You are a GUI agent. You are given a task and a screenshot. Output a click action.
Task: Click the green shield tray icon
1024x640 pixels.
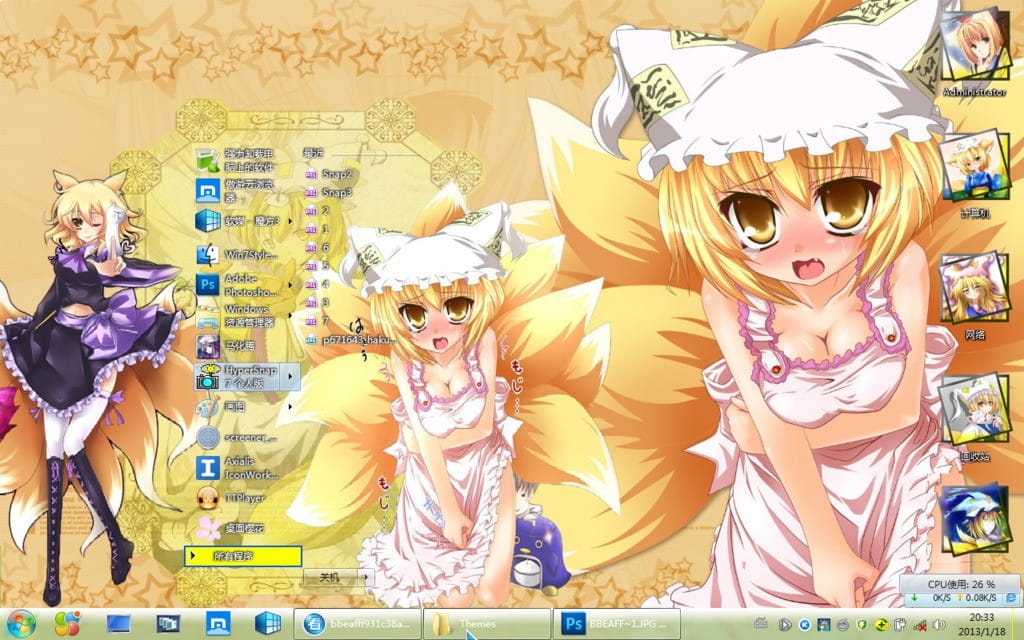[x=861, y=626]
